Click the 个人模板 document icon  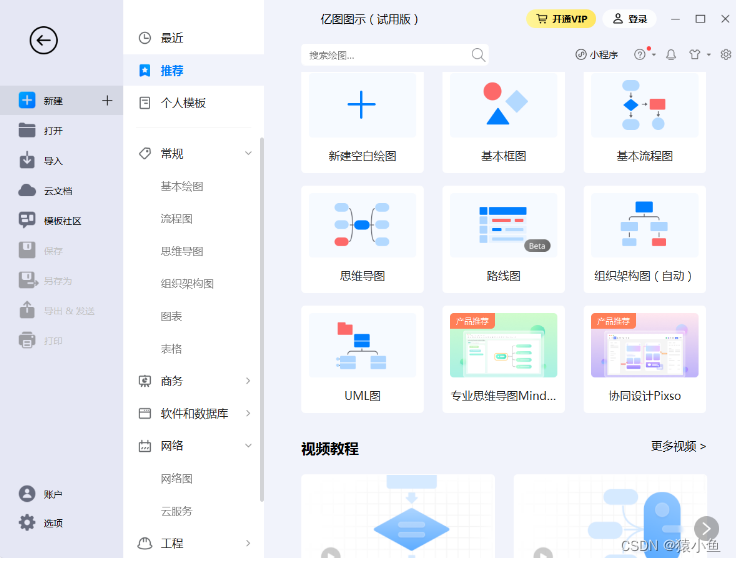[x=145, y=103]
